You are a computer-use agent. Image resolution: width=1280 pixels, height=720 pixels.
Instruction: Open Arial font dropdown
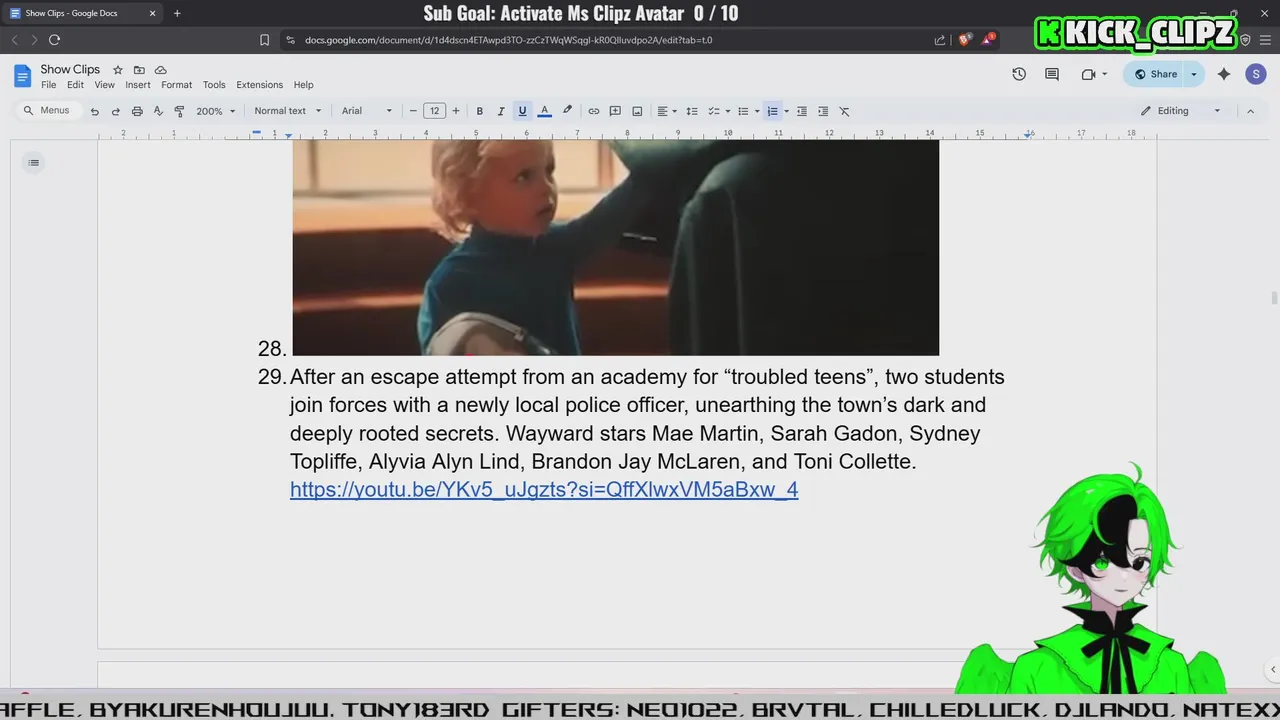[x=367, y=111]
